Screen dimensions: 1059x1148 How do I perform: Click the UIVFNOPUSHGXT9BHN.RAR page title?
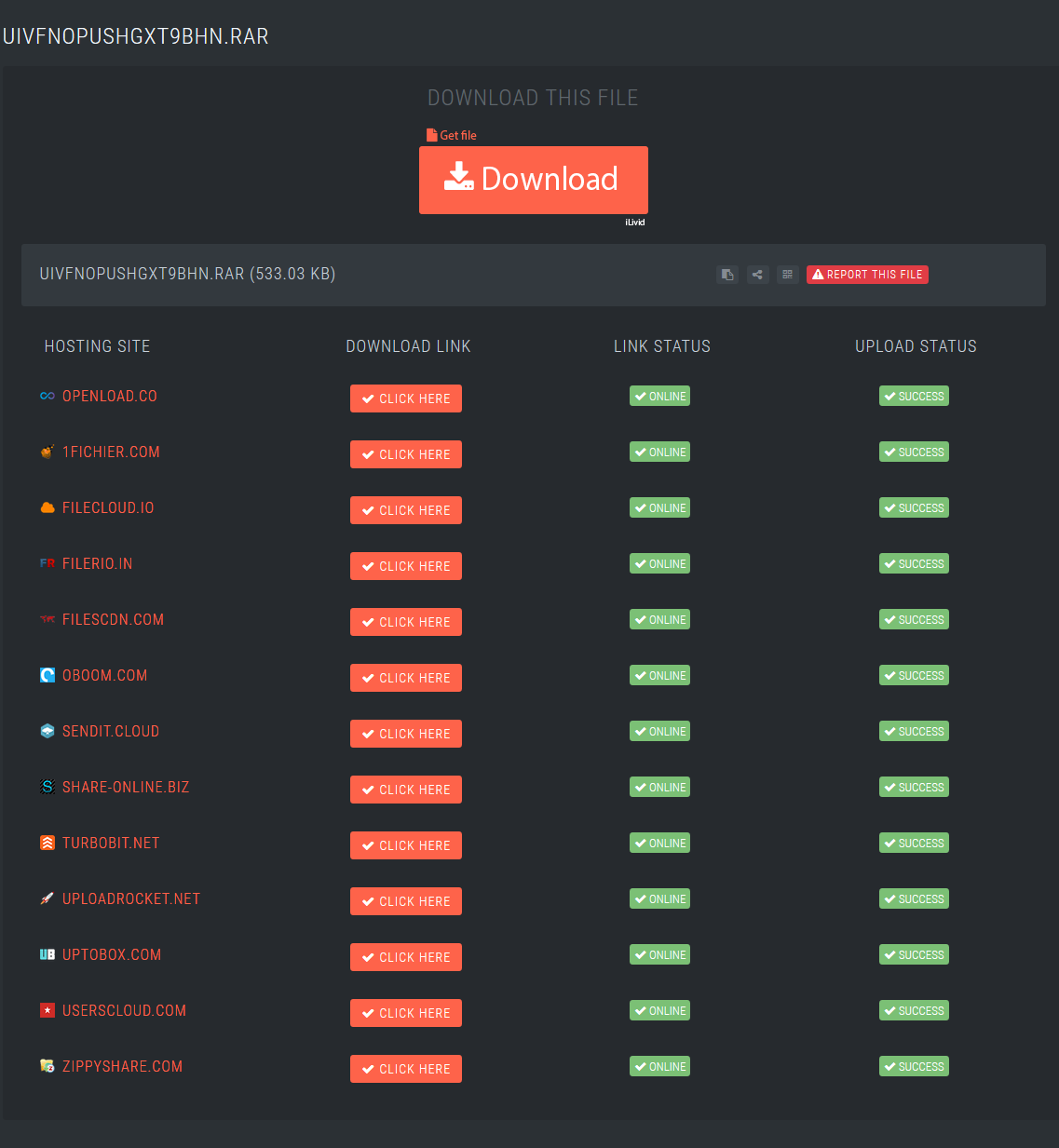pos(136,36)
